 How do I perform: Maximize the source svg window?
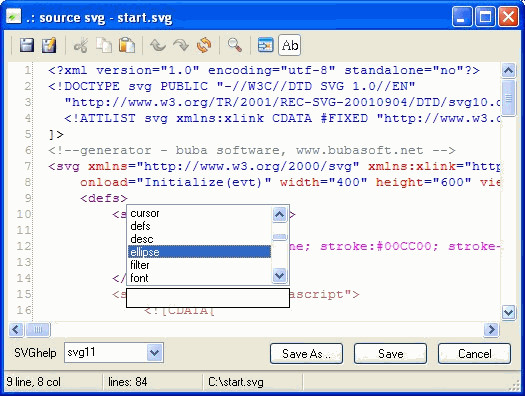tap(485, 16)
